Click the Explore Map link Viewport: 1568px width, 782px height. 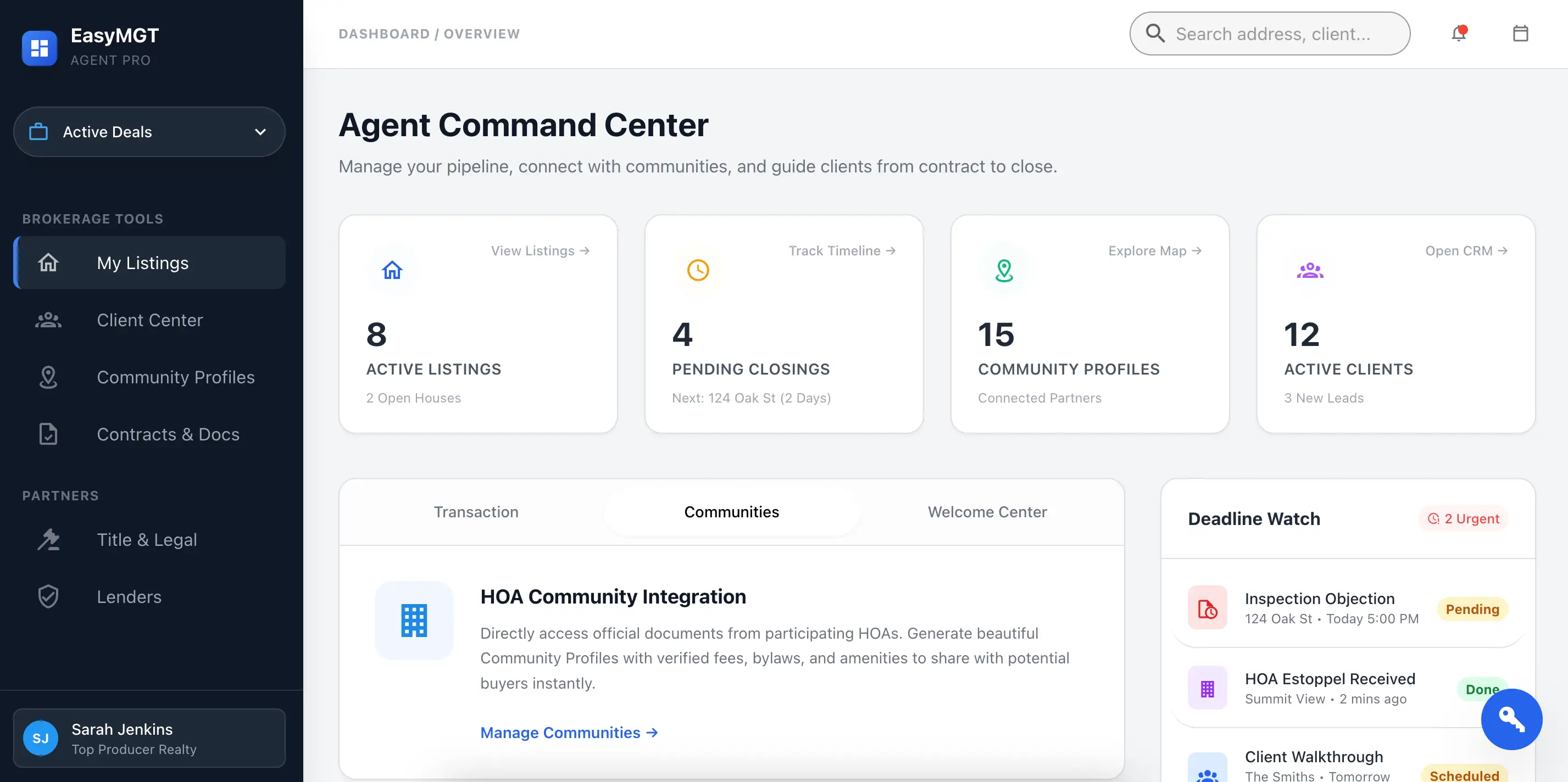[x=1154, y=251]
